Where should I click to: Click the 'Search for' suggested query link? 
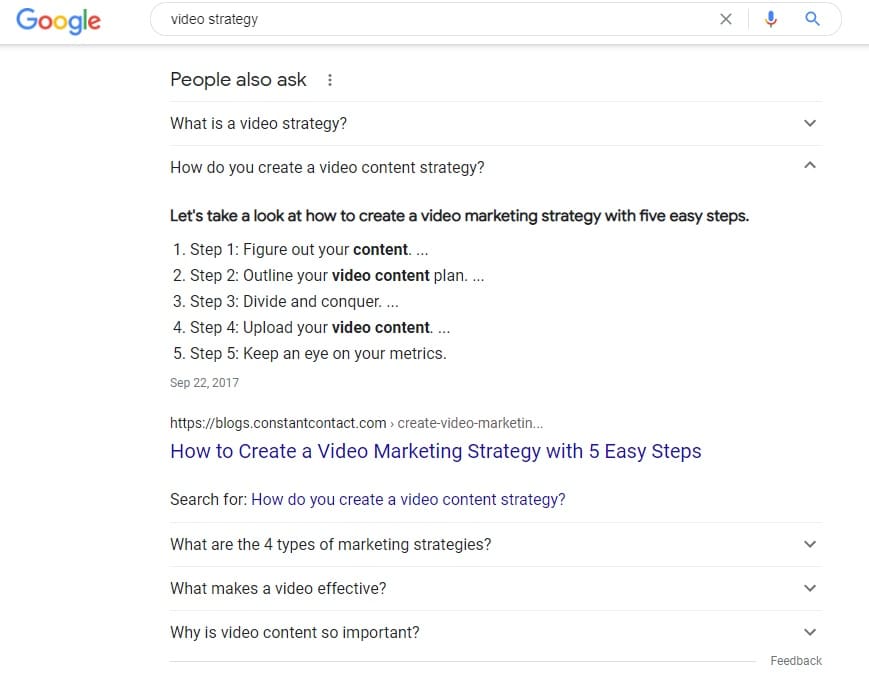click(408, 499)
